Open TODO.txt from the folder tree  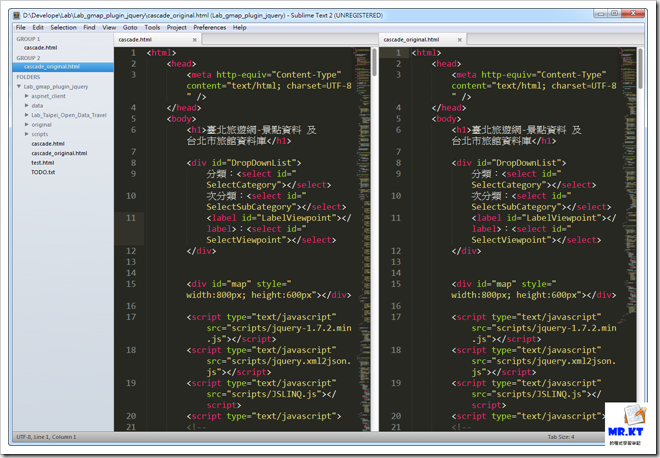(43, 172)
